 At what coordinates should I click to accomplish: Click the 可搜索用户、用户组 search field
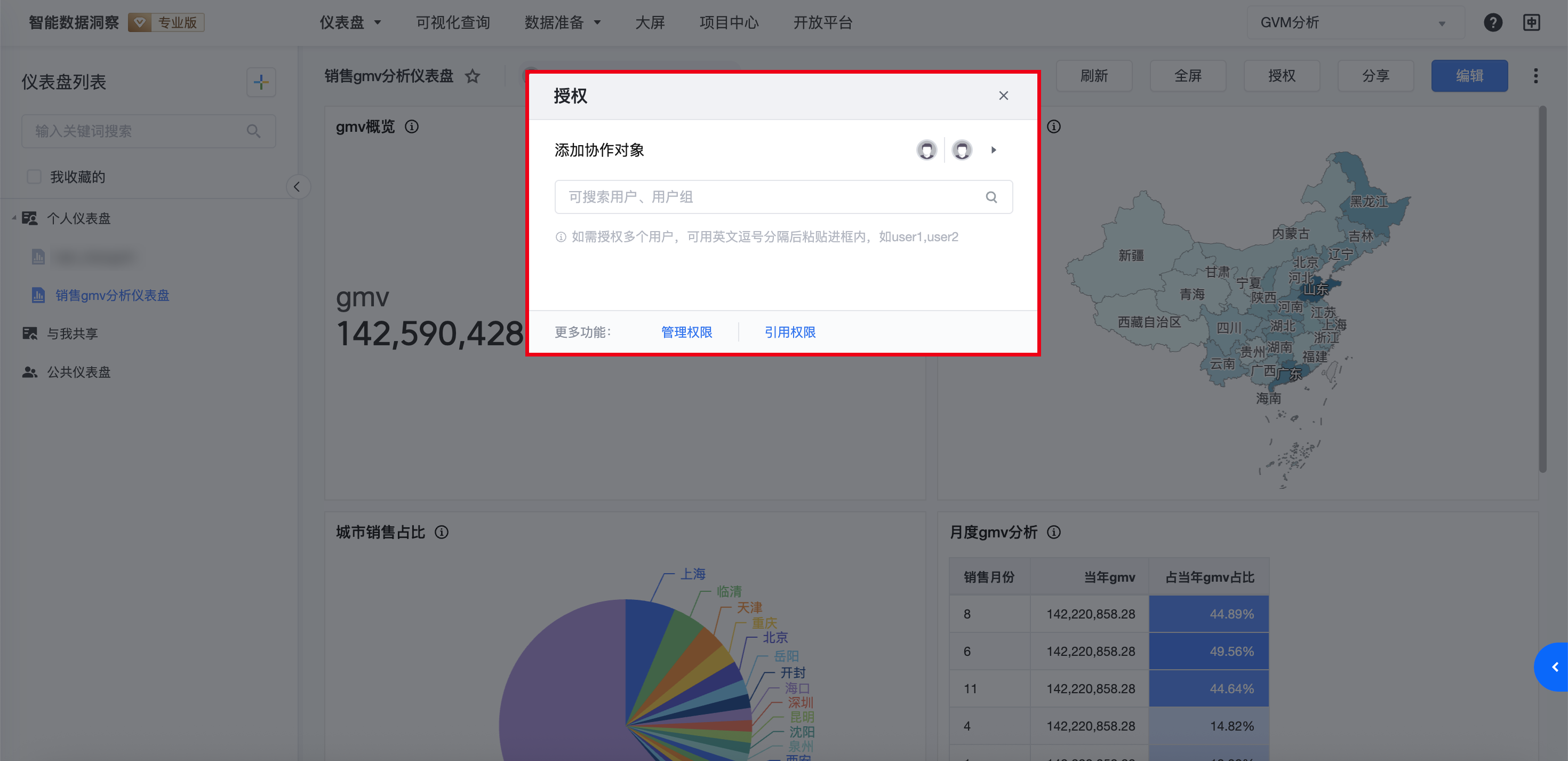tap(767, 197)
